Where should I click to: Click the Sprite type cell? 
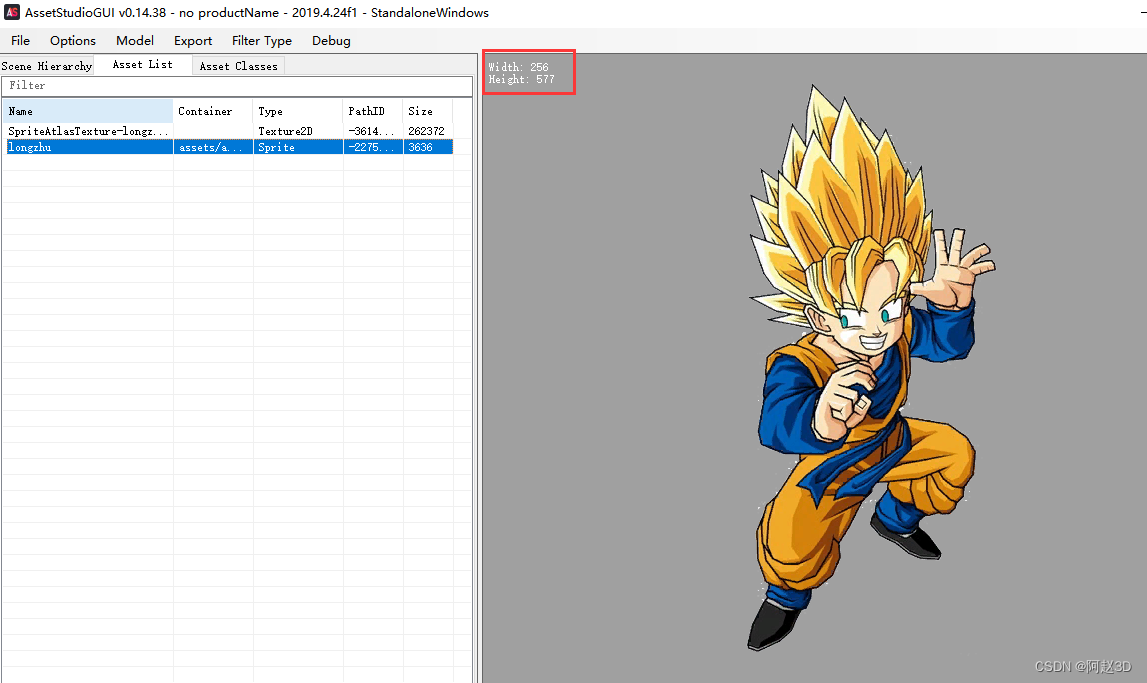coord(298,147)
